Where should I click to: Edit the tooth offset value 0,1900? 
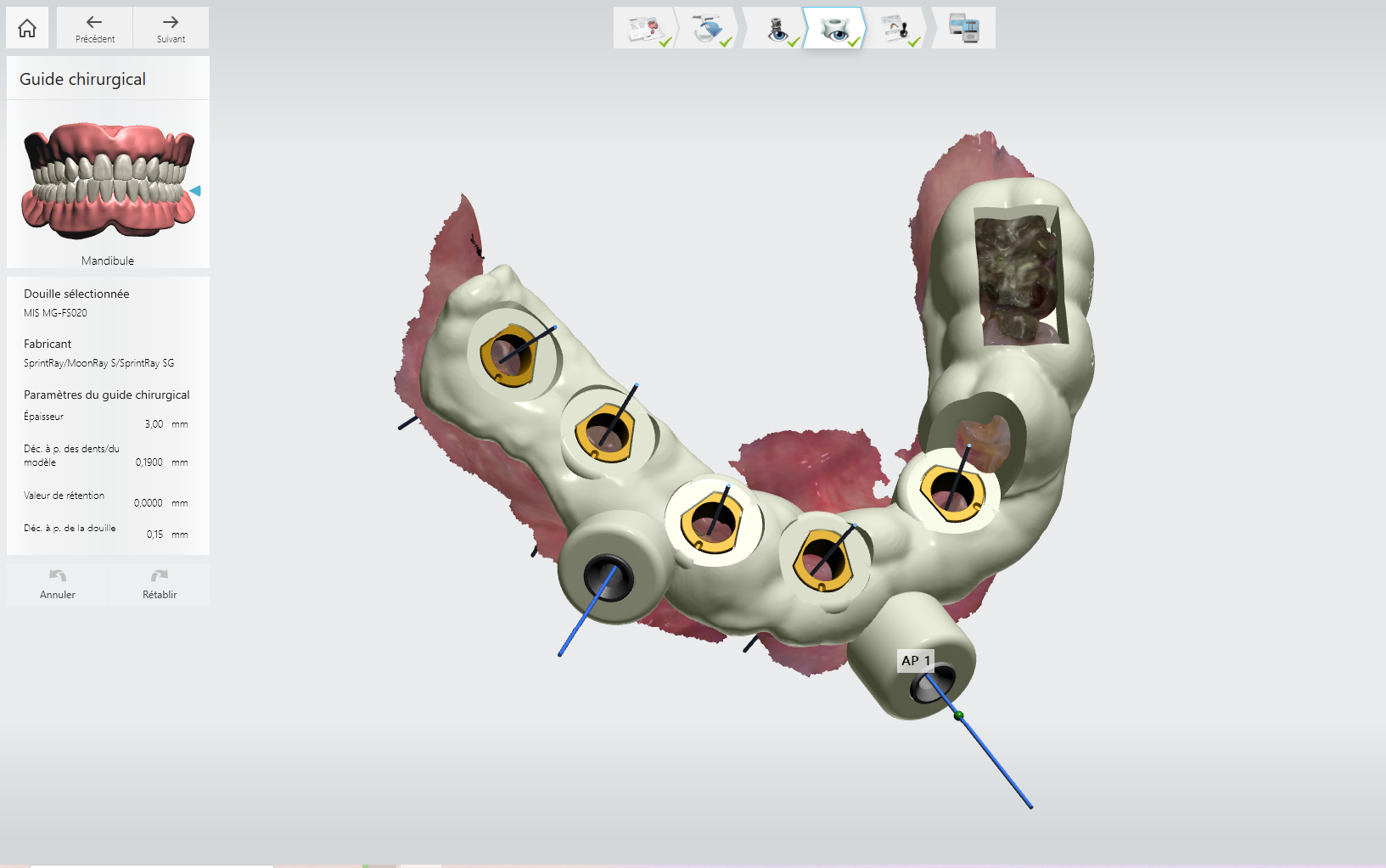pos(149,462)
